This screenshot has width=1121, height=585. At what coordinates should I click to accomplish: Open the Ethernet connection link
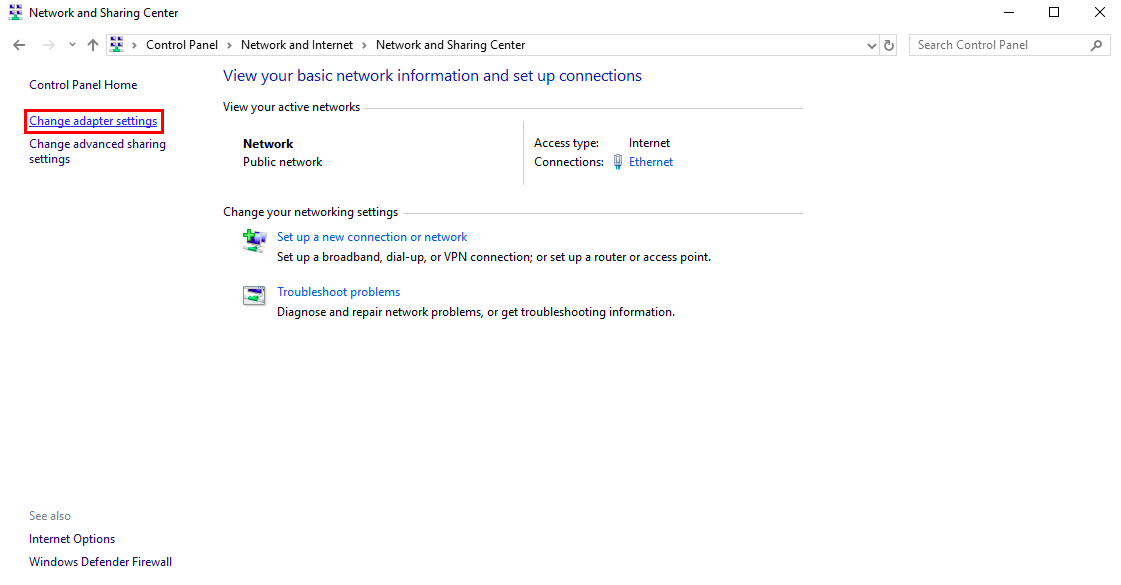[x=651, y=162]
